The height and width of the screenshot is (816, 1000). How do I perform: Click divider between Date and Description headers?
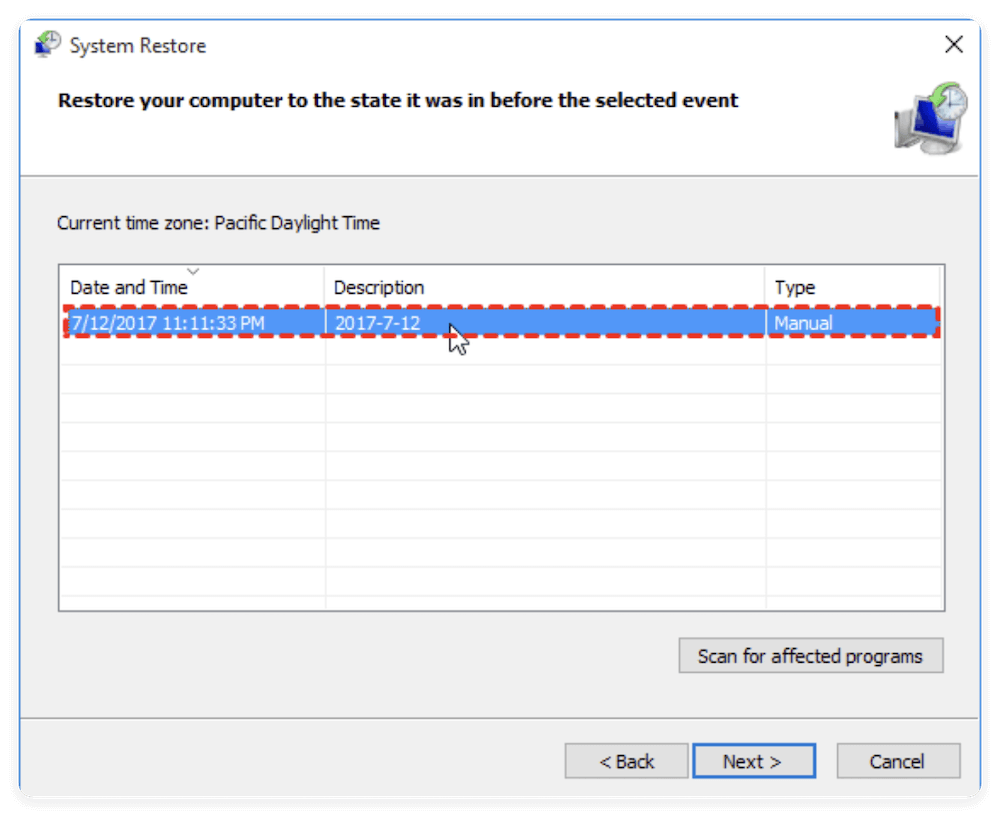(x=324, y=288)
